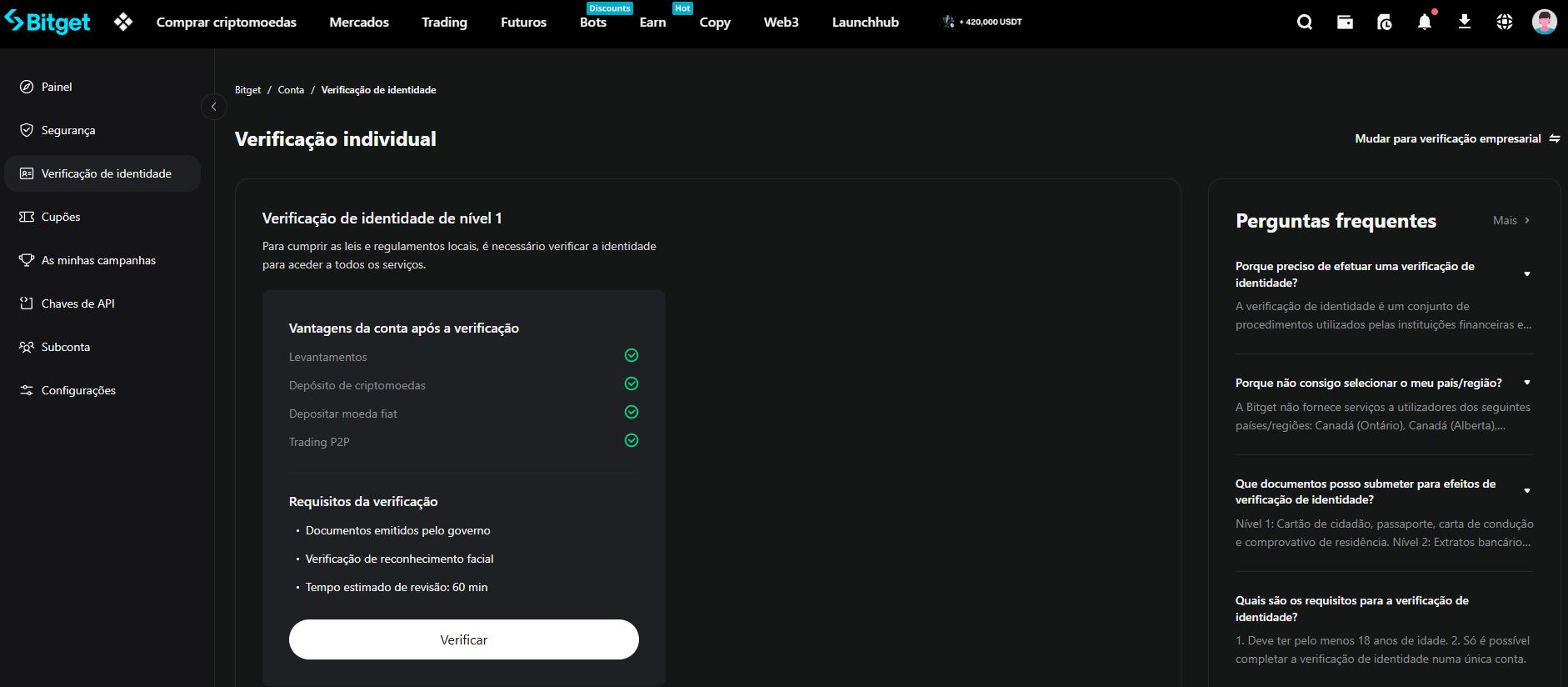1568x687 pixels.
Task: Open the order history icon
Action: coord(1385,23)
